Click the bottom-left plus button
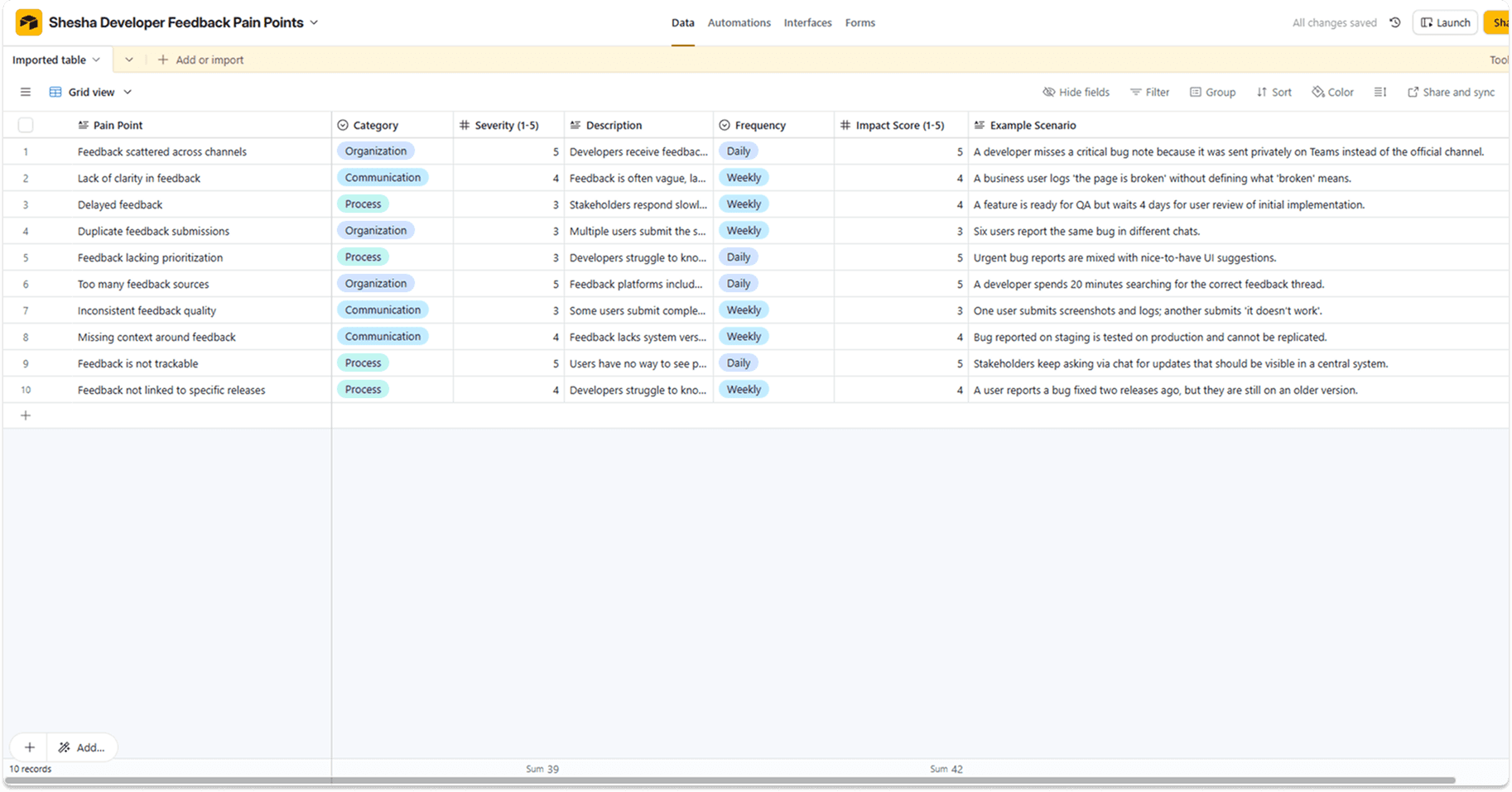 pos(29,747)
